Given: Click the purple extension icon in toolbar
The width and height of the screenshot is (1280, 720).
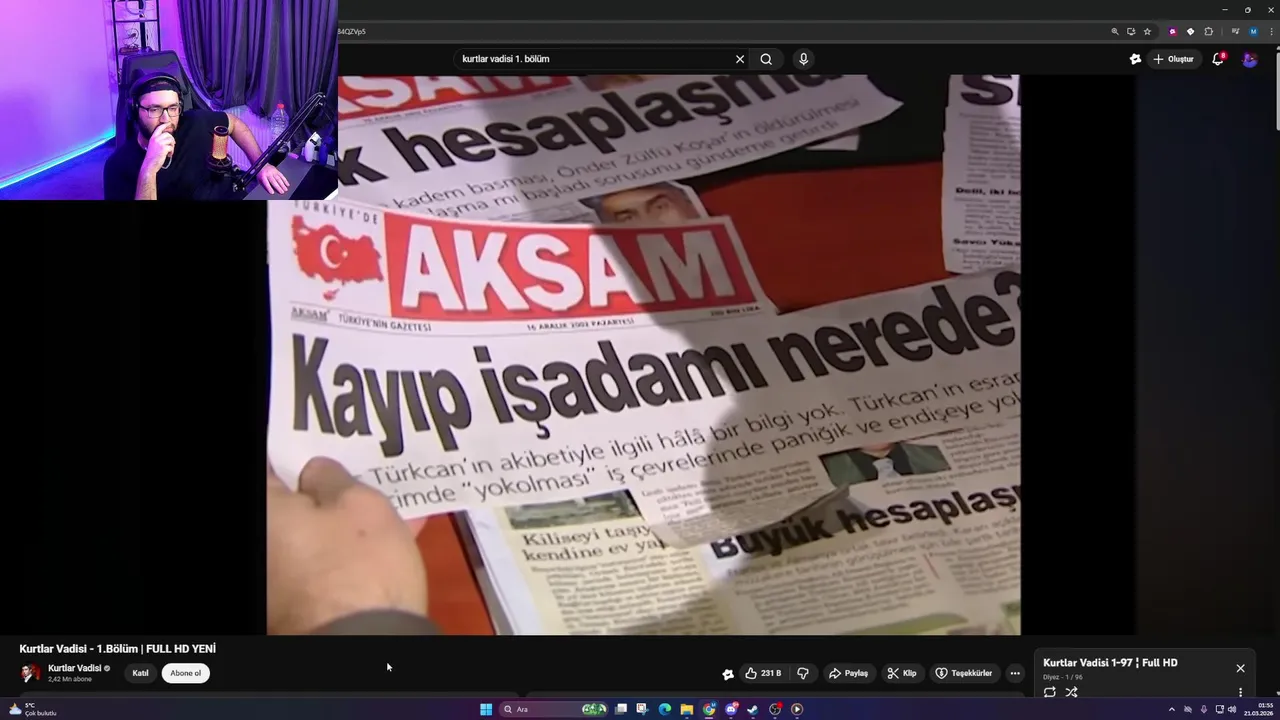Looking at the screenshot, I should 1173,31.
